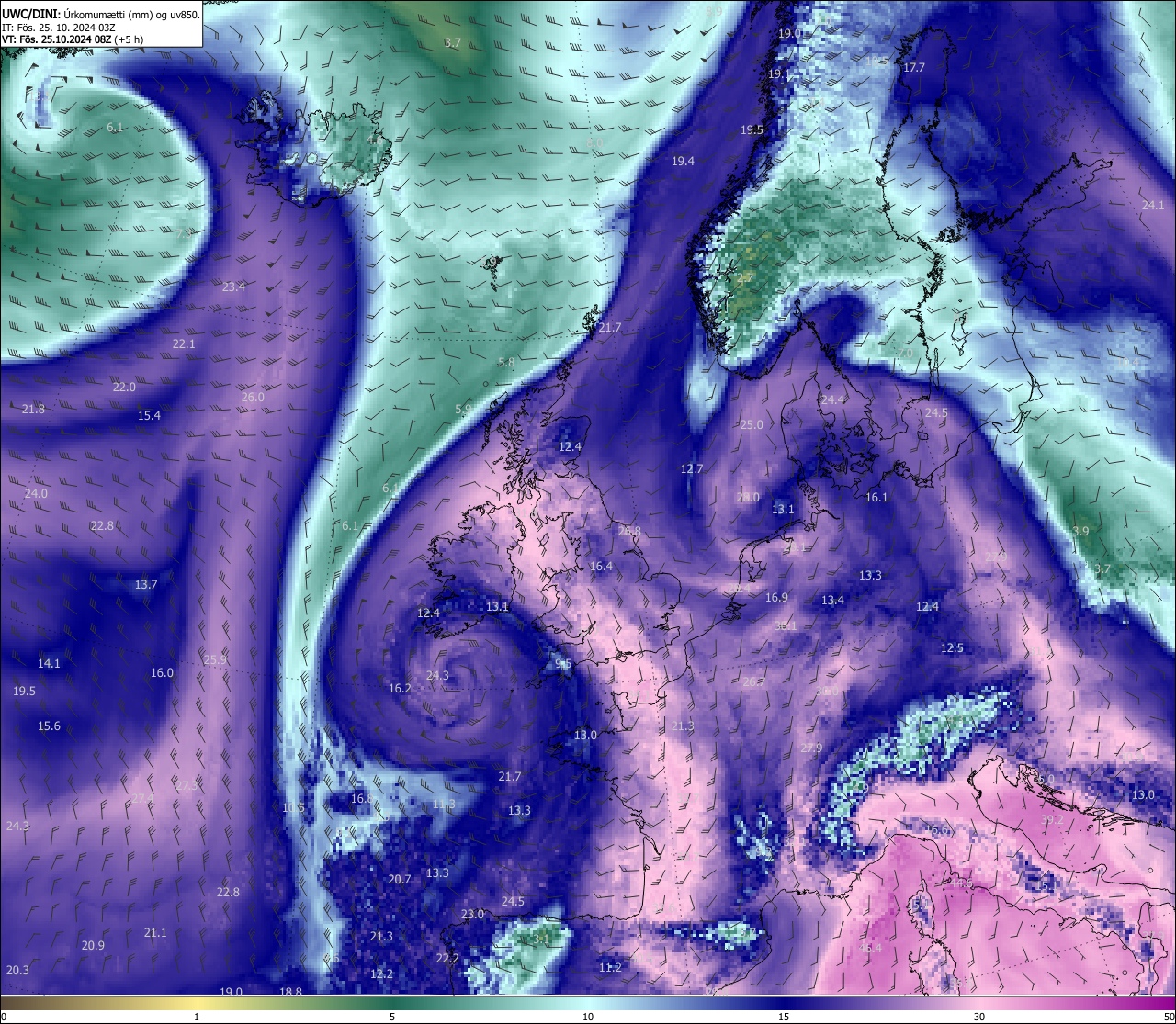Click the 25.0 value in the North Sea

tap(752, 424)
